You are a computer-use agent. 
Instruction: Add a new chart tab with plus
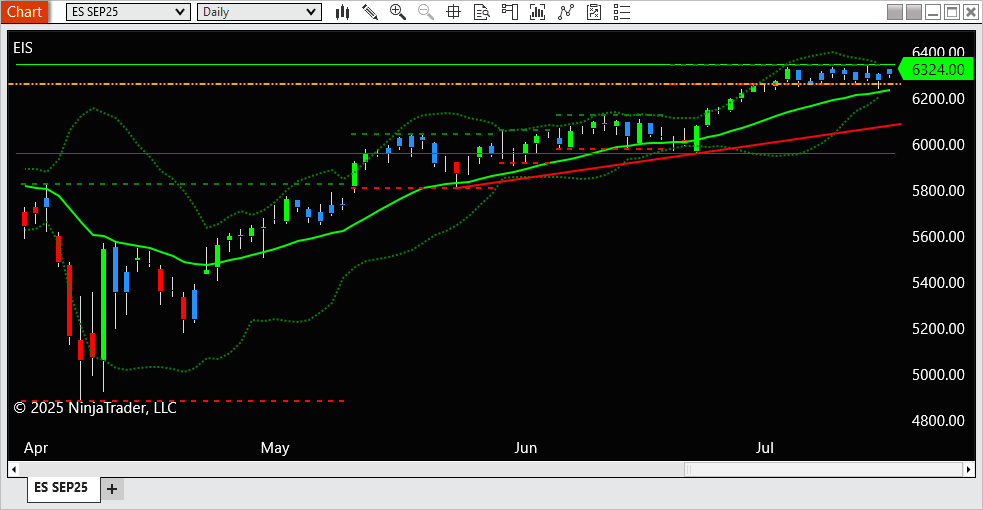click(112, 489)
